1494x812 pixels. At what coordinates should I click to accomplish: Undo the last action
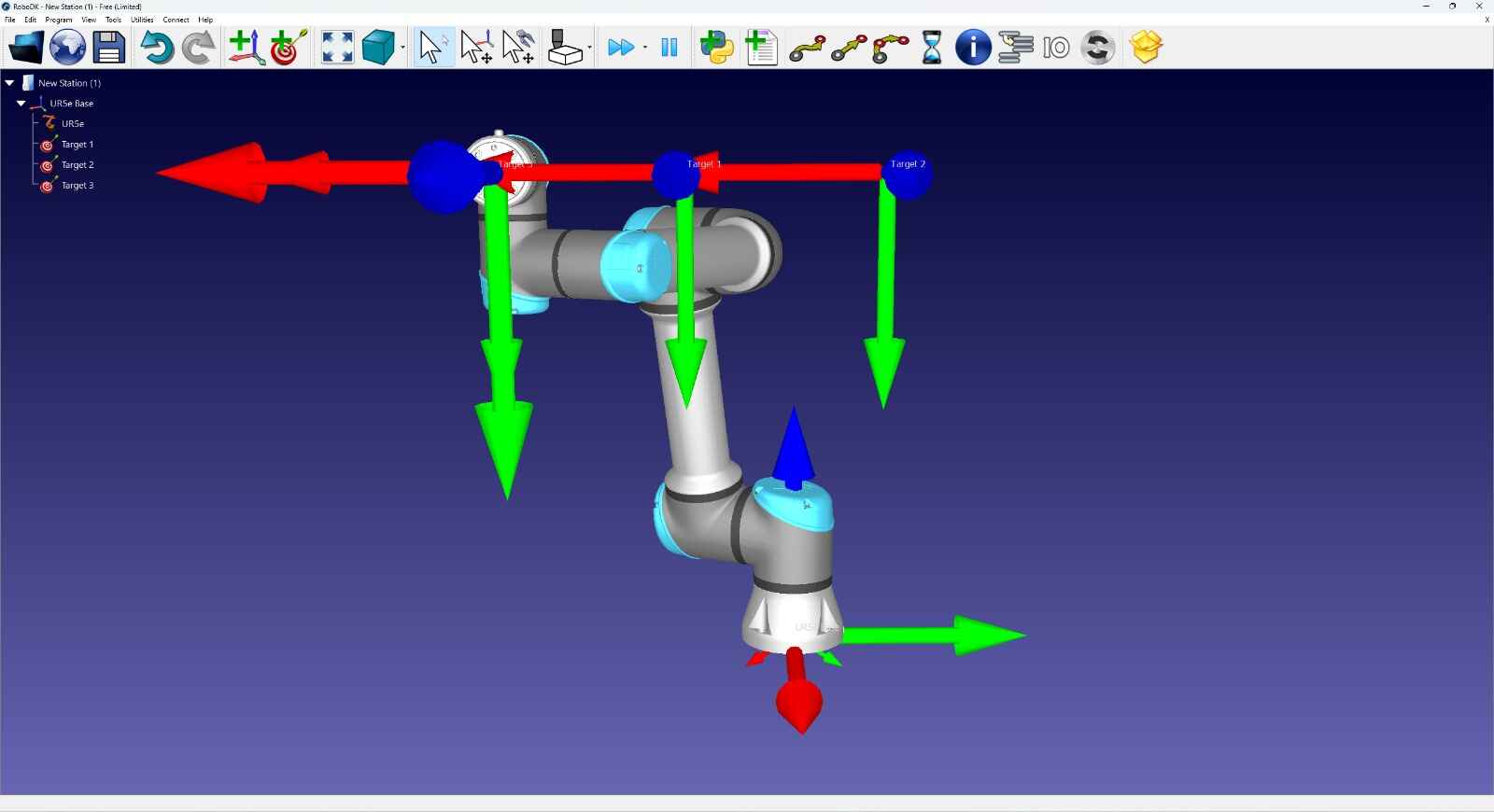pos(157,48)
